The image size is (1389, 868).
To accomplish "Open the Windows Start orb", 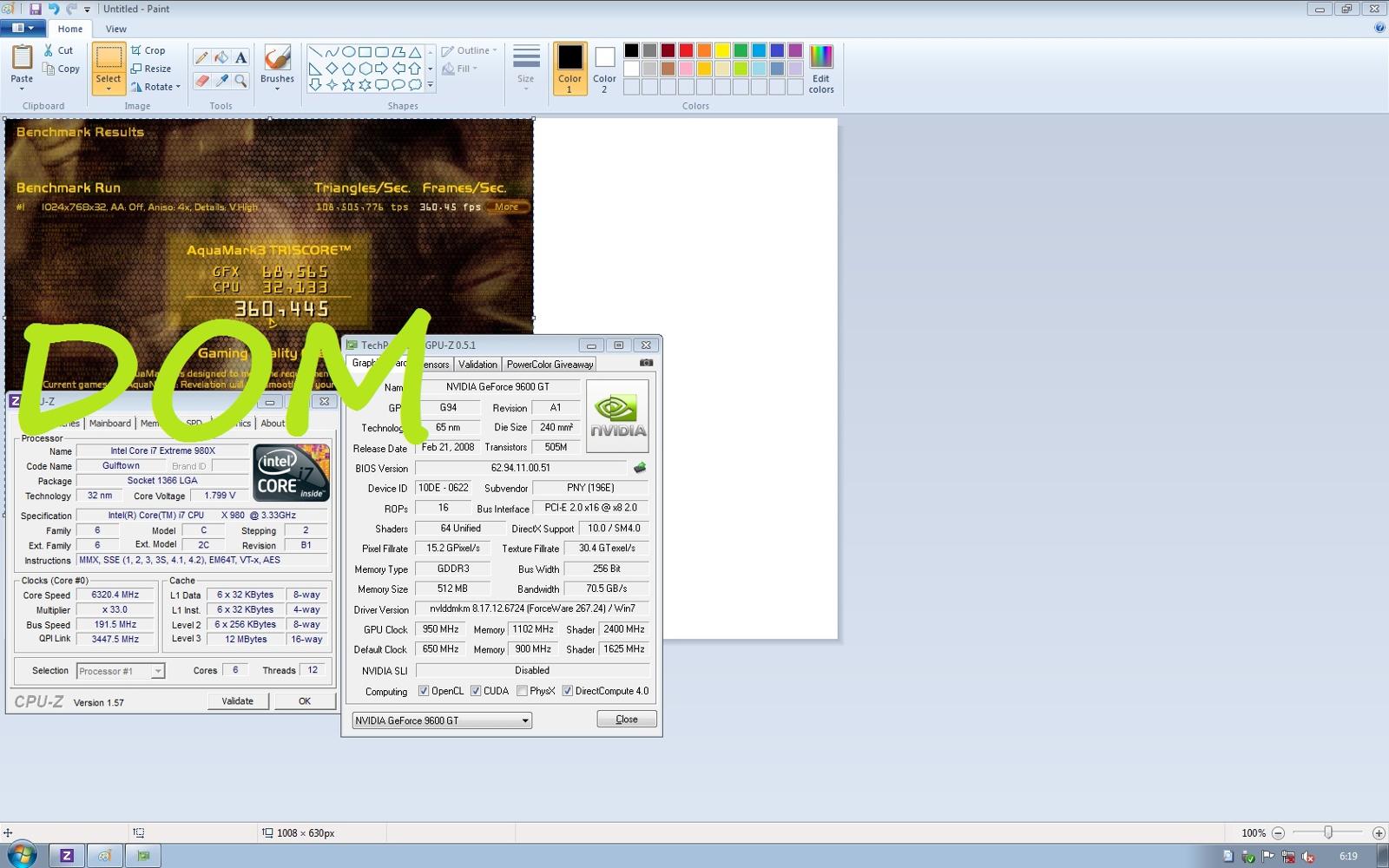I will point(21,855).
